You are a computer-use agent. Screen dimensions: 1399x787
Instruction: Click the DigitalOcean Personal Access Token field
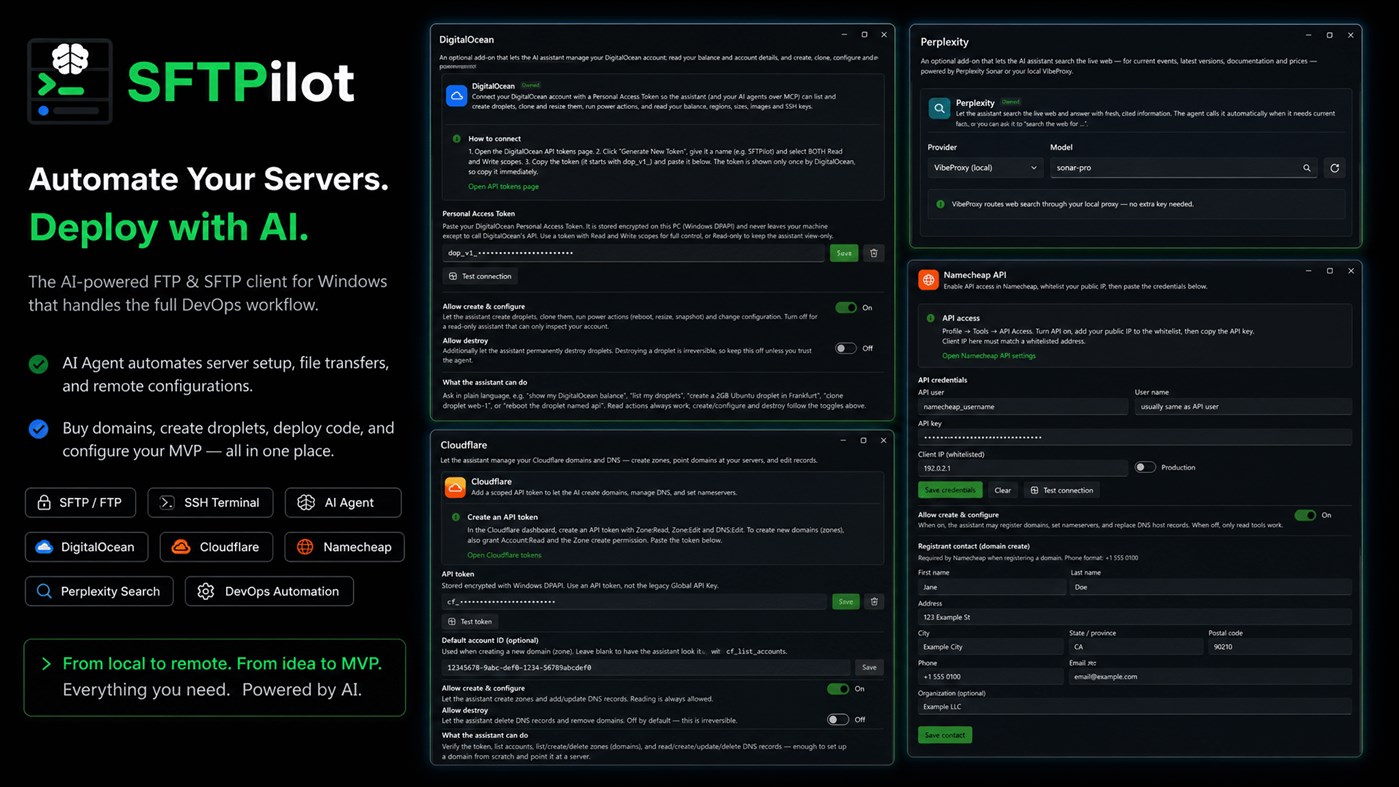click(634, 253)
